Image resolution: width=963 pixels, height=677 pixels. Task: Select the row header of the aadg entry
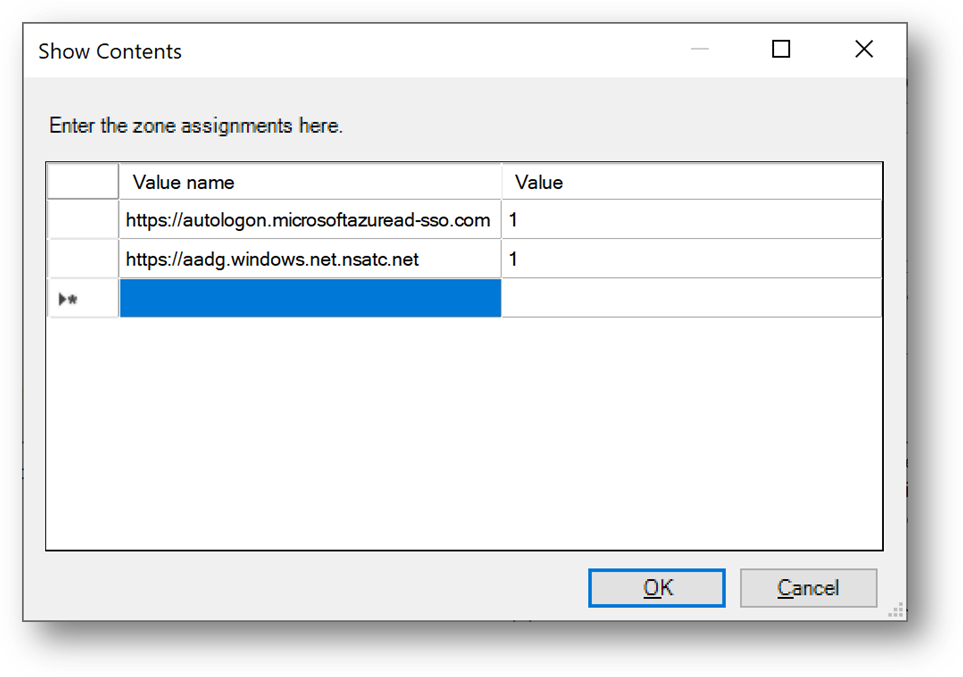83,260
